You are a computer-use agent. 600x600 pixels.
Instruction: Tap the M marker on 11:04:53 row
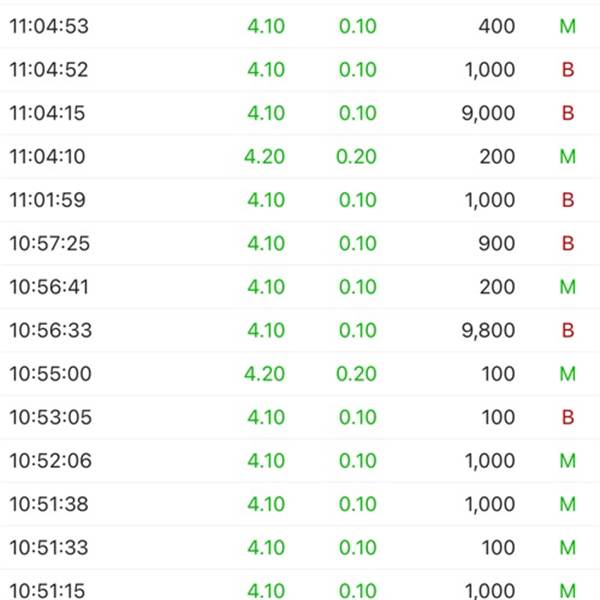pos(567,26)
